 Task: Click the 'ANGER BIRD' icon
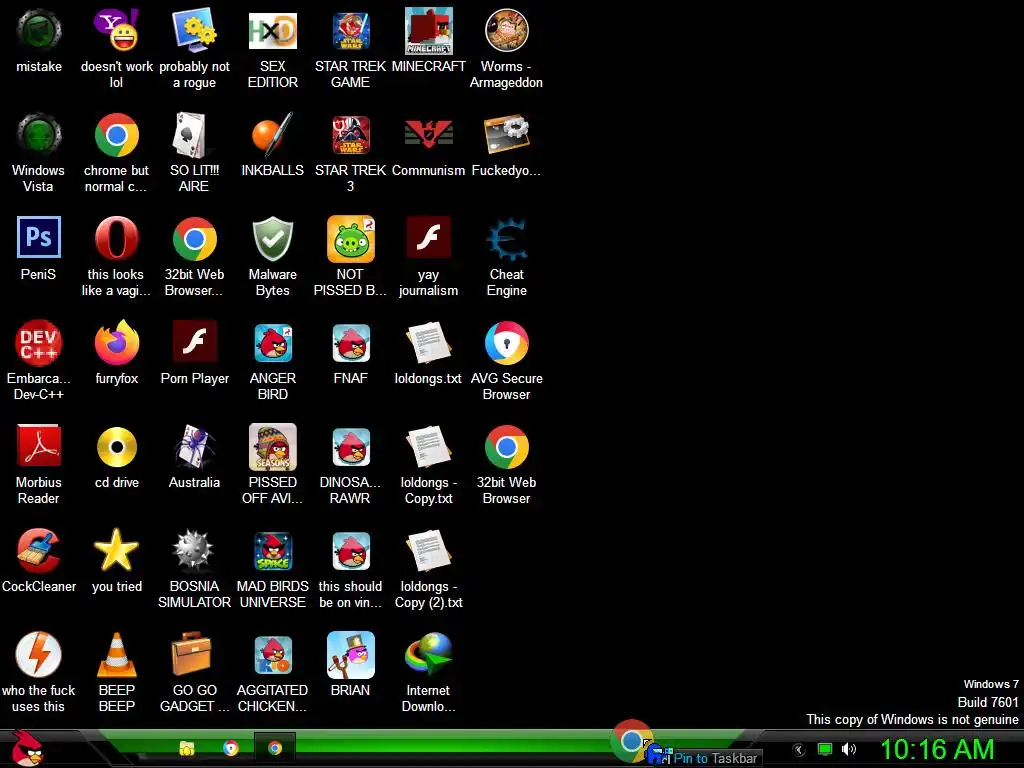(x=272, y=343)
